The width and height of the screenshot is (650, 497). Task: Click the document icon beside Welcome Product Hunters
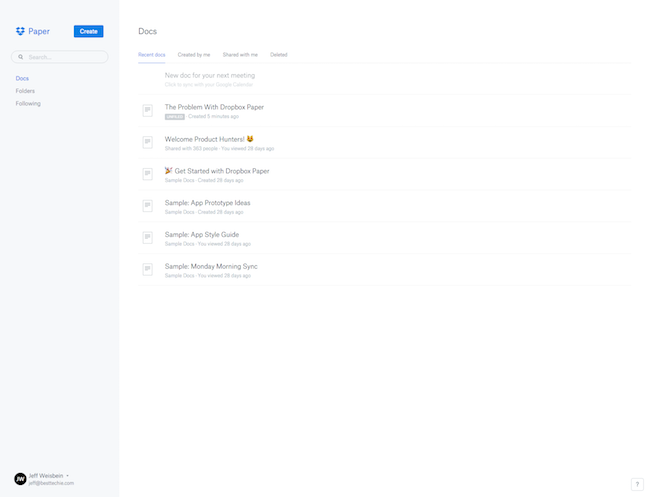tap(147, 142)
